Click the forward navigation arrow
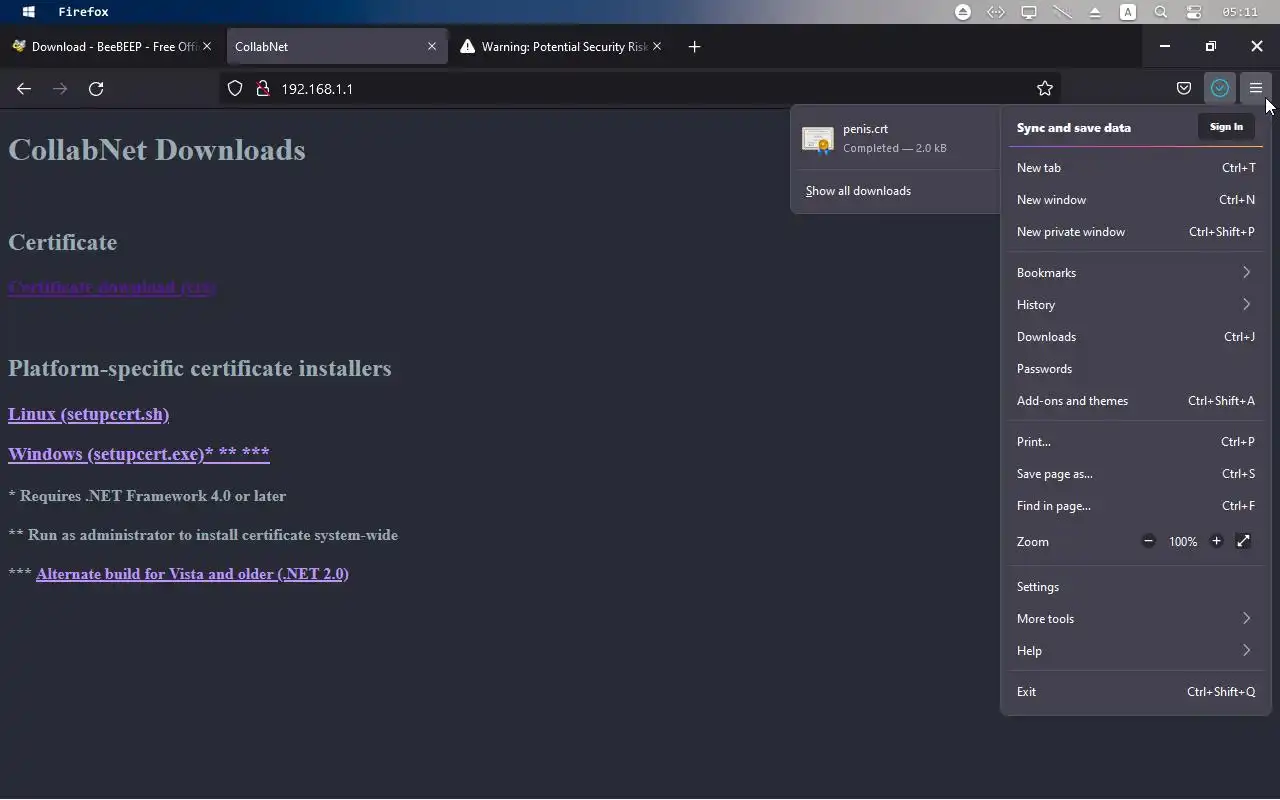This screenshot has width=1280, height=800. 60,89
